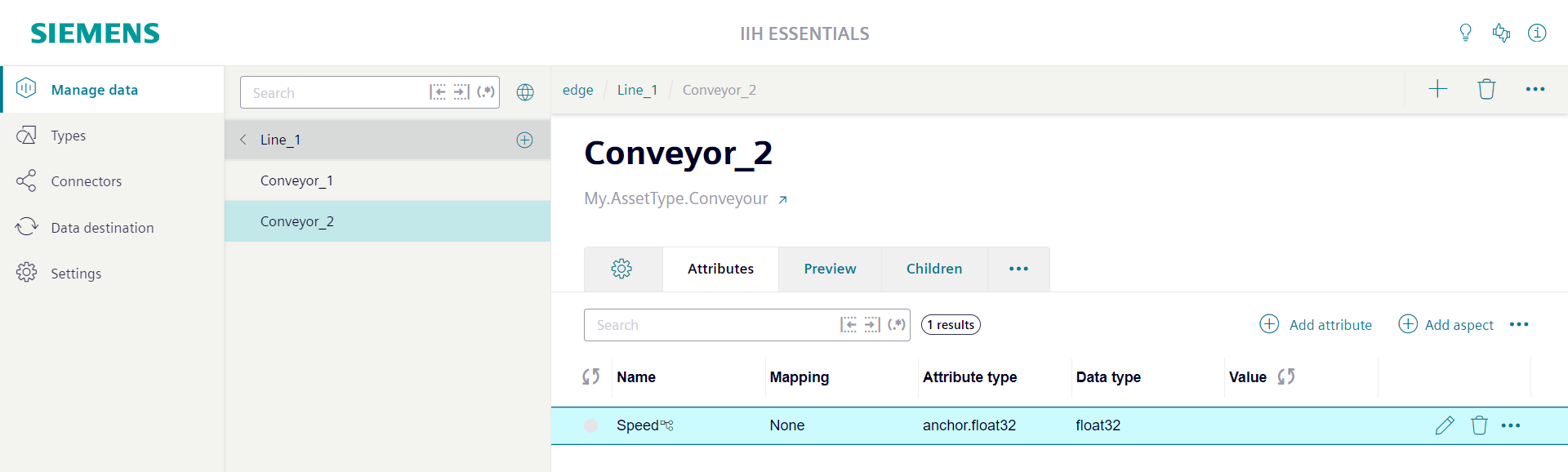This screenshot has height=472, width=1568.
Task: Toggle match-end option in asset tree search
Action: coord(461,92)
